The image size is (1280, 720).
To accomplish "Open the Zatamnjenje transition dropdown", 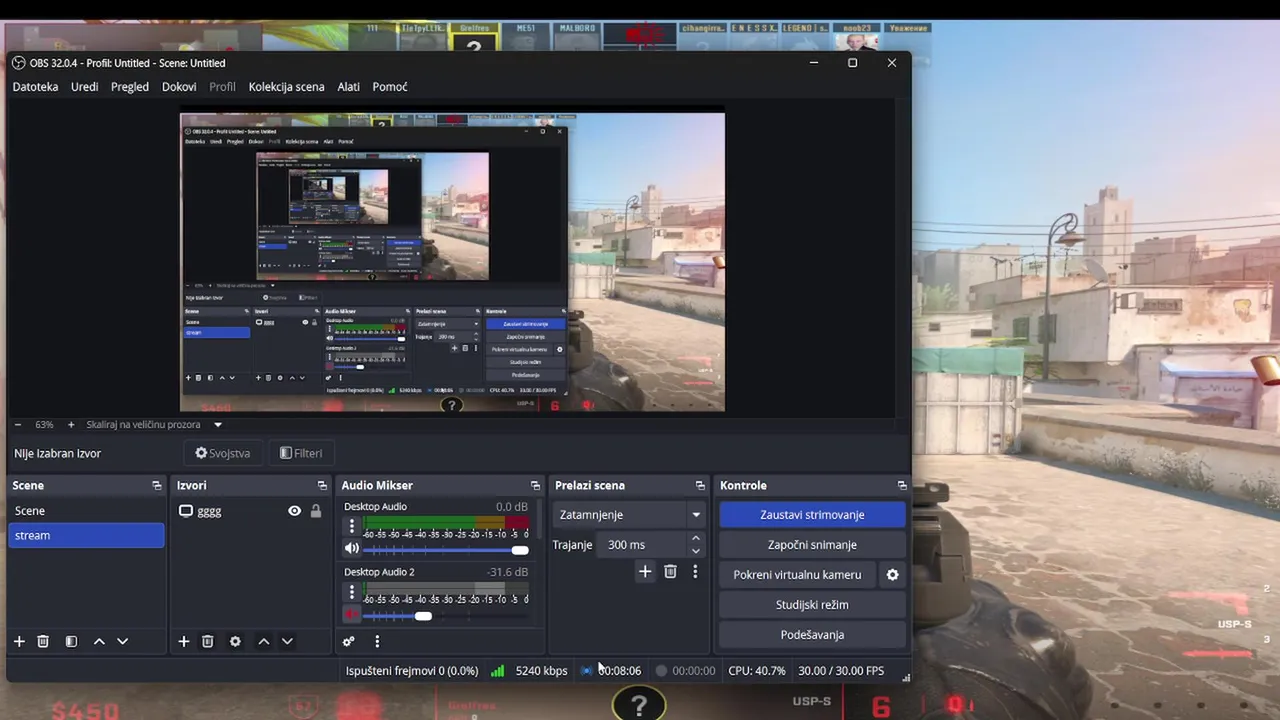I will (x=629, y=515).
